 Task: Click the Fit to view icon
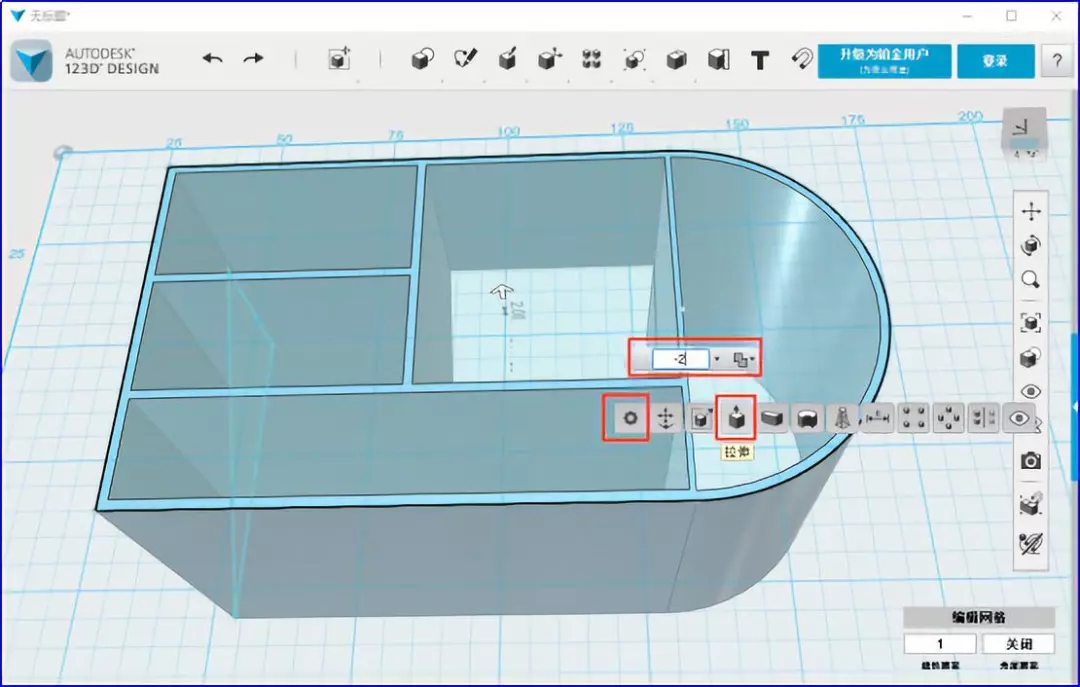coord(1030,322)
